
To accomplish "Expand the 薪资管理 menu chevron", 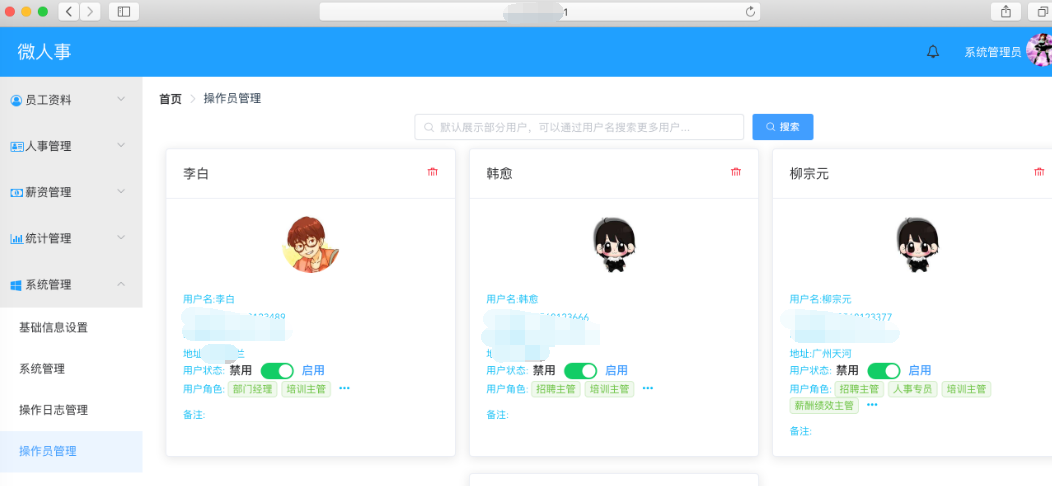I will click(121, 191).
